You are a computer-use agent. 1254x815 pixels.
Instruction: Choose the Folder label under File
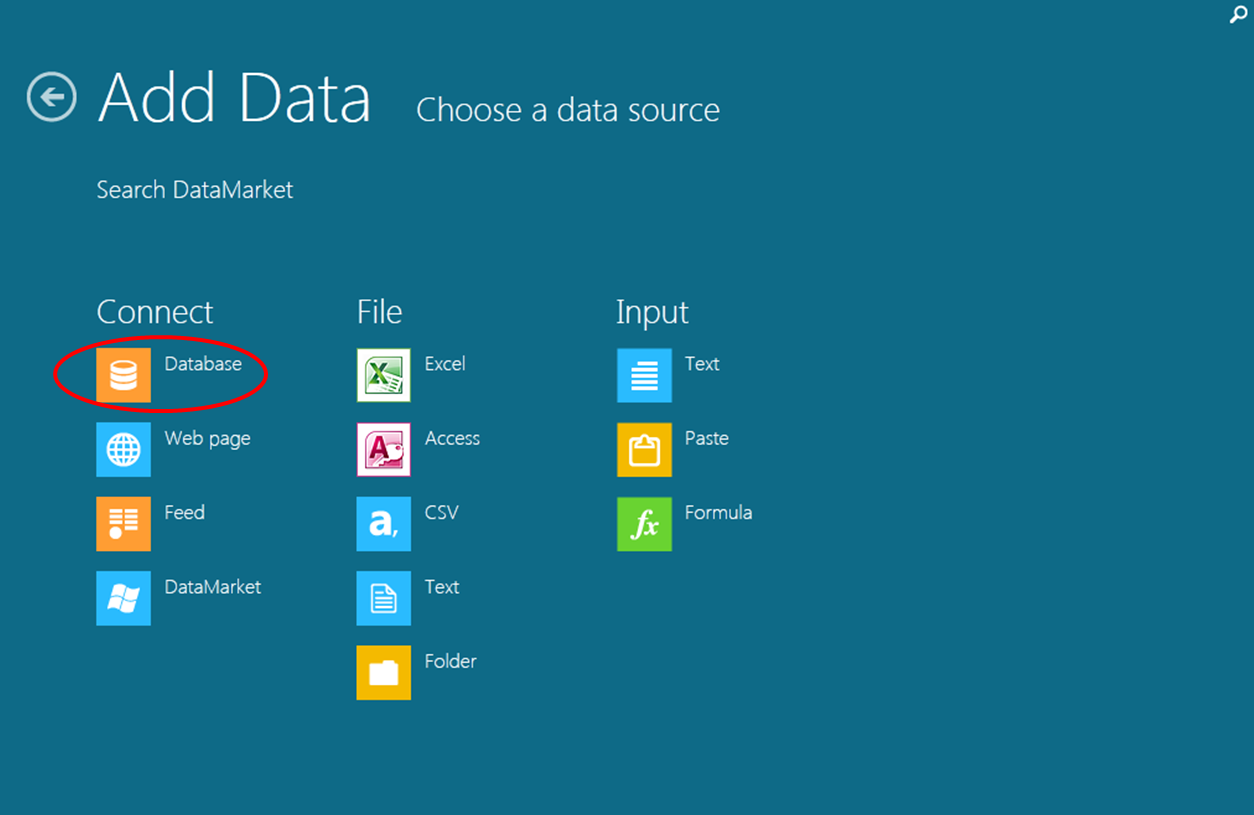[x=450, y=661]
